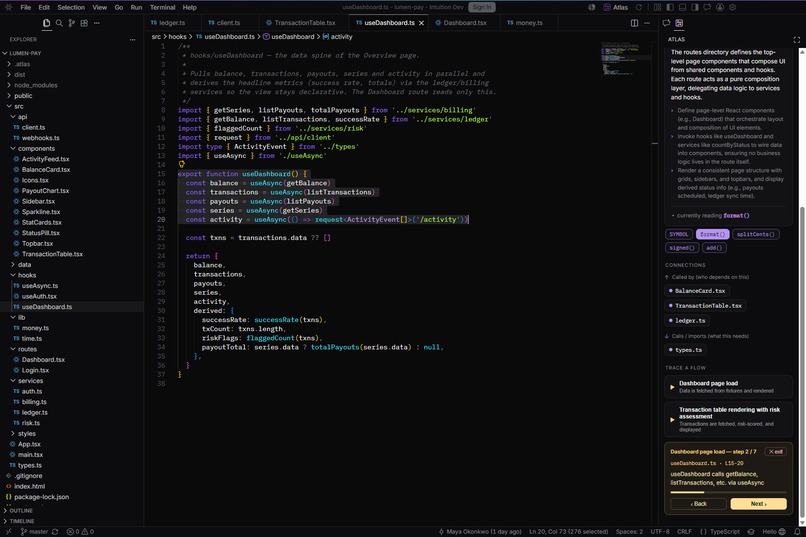Open the File menu
The width and height of the screenshot is (806, 537).
pos(26,7)
